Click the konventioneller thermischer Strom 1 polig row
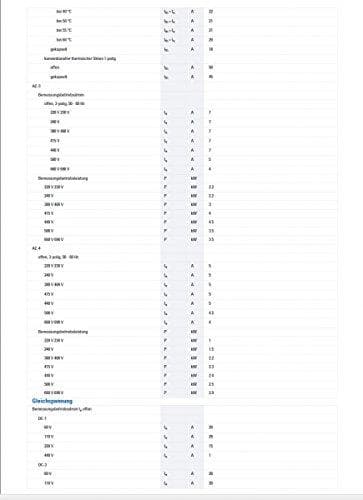The height and width of the screenshot is (500, 363). click(x=182, y=58)
